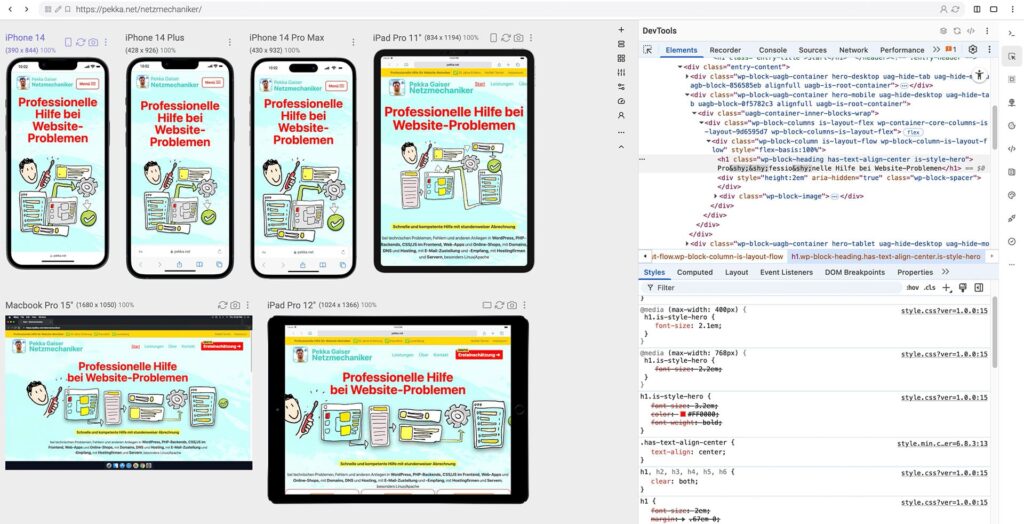Expand the hero-tablet container div node

coord(686,243)
